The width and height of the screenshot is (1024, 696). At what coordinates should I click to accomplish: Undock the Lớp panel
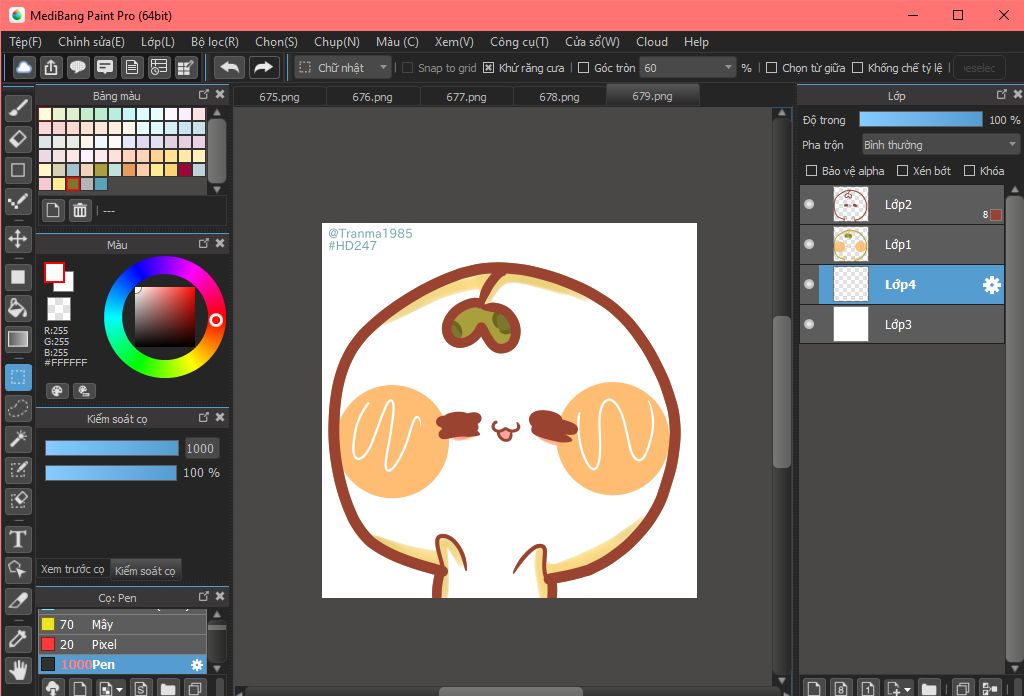tap(1001, 95)
